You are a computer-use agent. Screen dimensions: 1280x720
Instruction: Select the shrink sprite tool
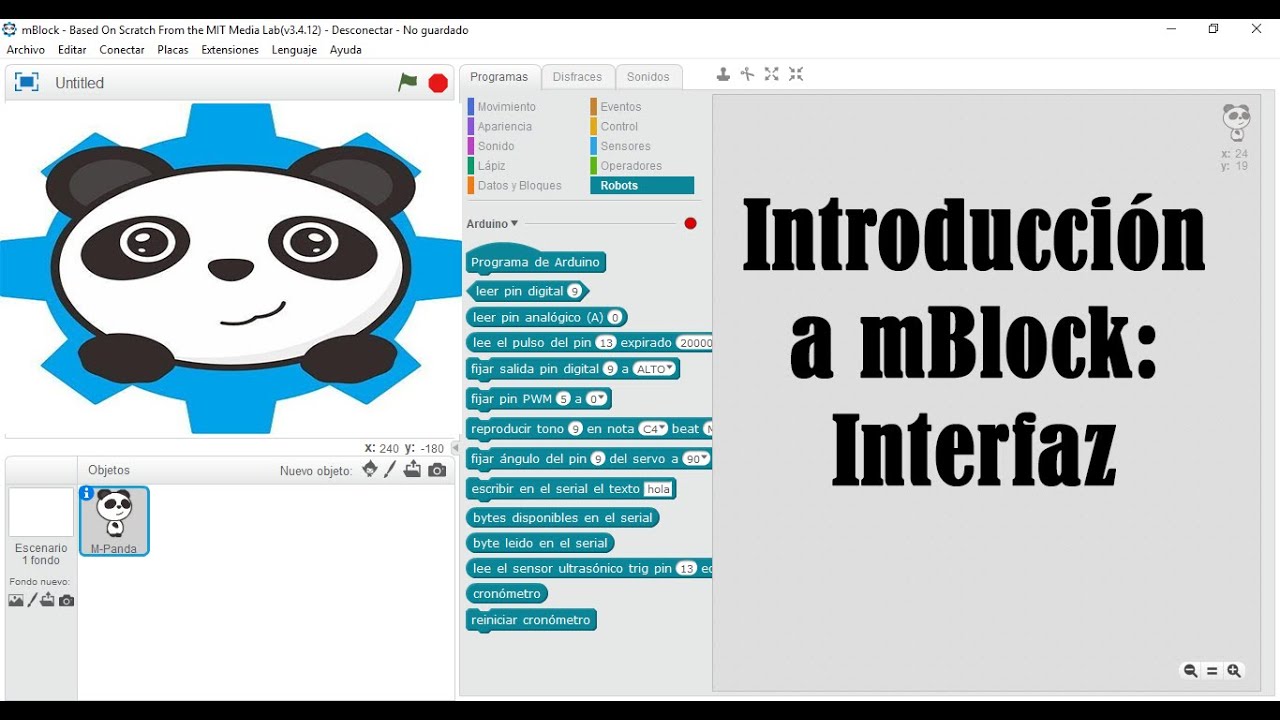(x=796, y=74)
